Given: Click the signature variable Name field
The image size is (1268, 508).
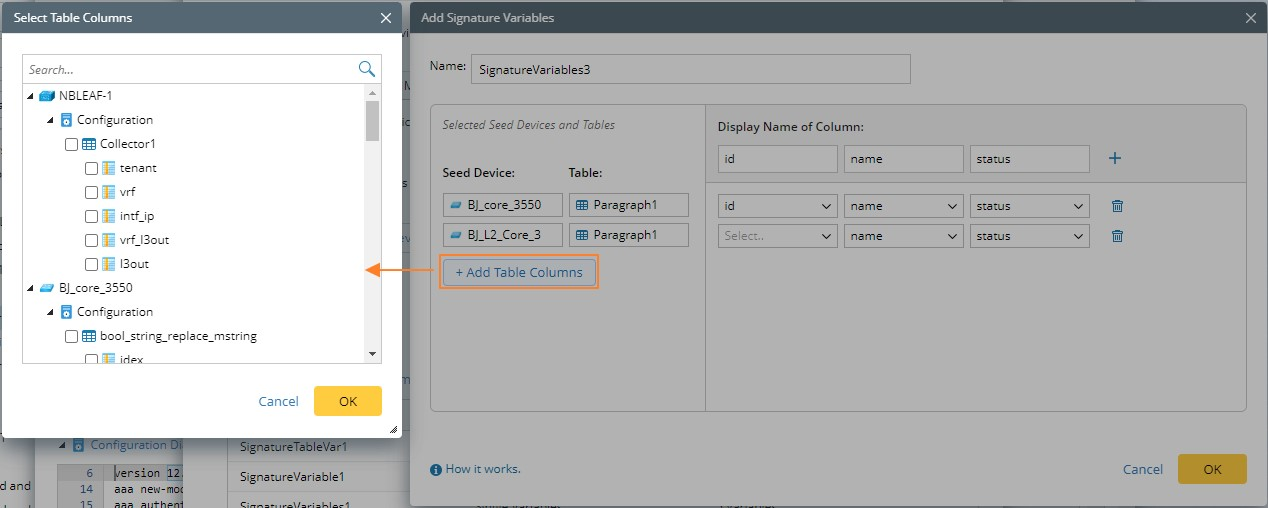Looking at the screenshot, I should (690, 69).
